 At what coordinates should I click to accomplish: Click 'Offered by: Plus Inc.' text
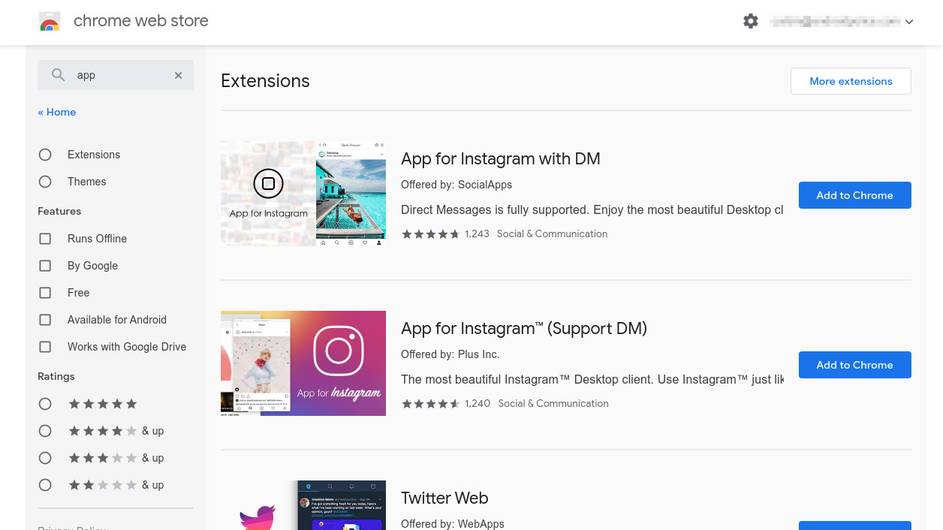coord(450,354)
